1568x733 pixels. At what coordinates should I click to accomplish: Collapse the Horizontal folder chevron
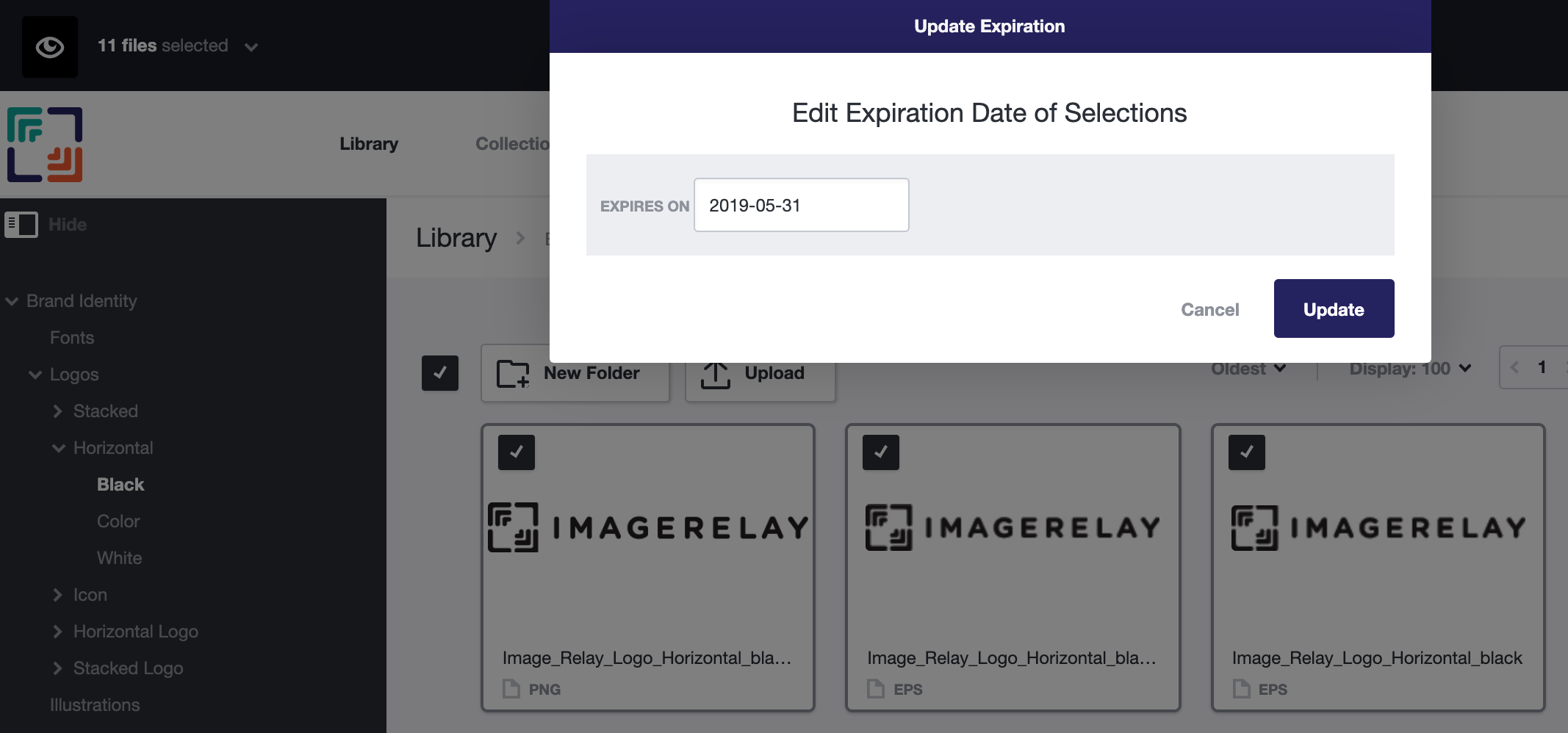pyautogui.click(x=59, y=448)
